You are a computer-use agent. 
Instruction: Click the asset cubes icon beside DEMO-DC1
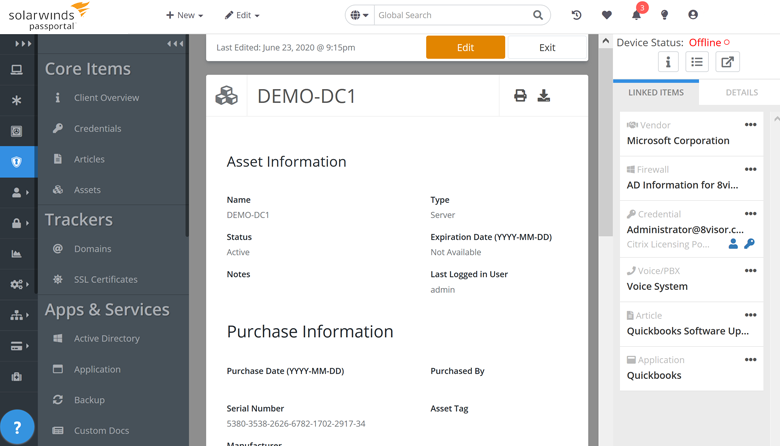(226, 95)
